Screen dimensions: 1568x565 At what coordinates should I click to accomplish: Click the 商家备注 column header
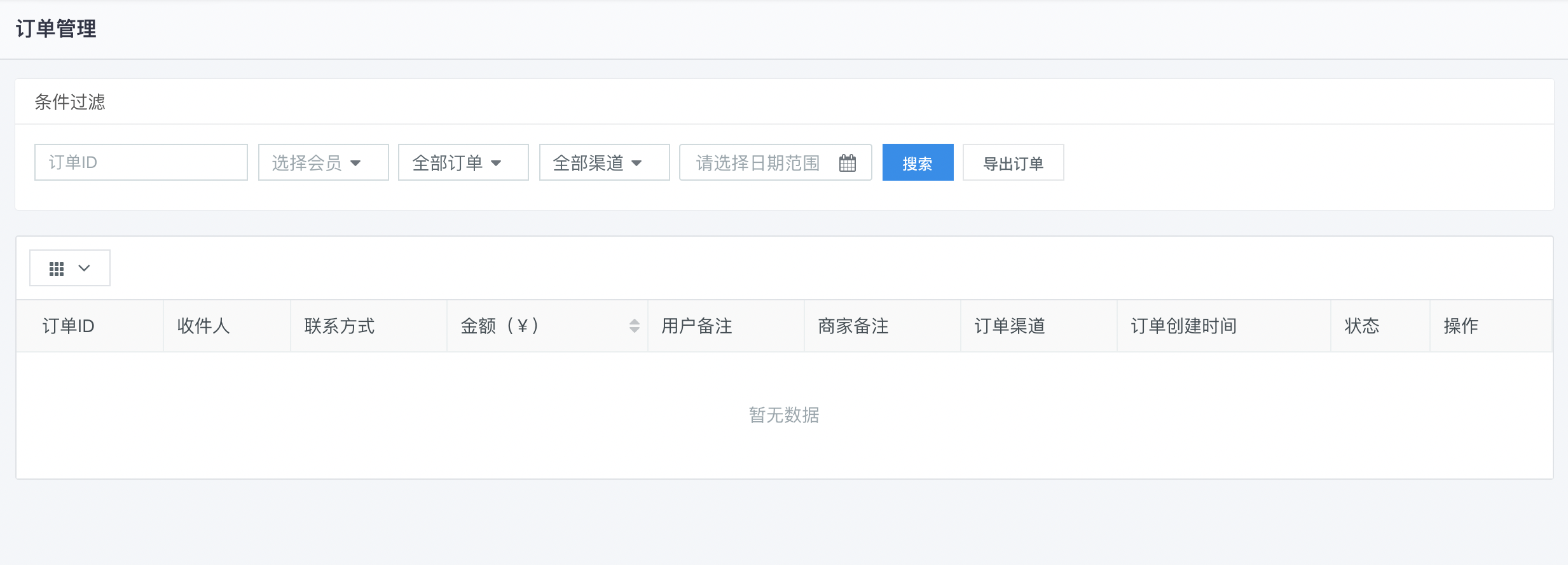click(x=853, y=326)
